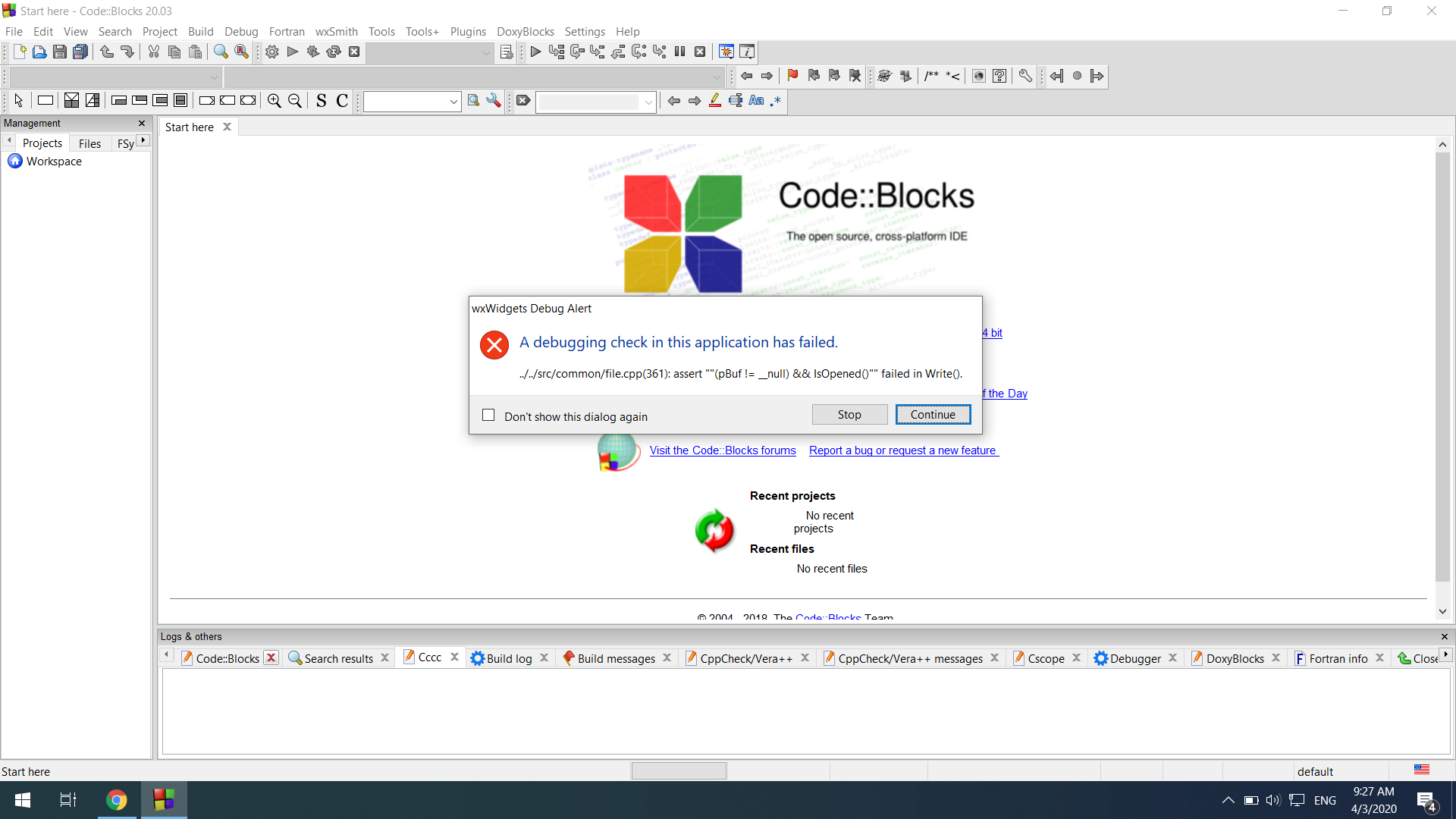Click the Debug/Continue play icon

[535, 52]
